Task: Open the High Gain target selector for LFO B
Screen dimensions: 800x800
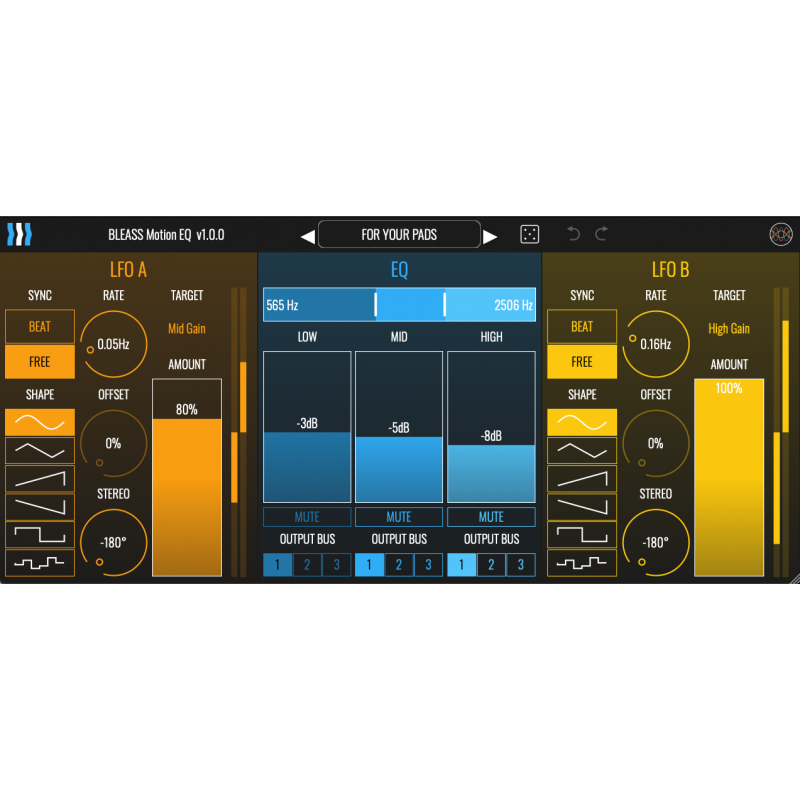Action: click(729, 327)
